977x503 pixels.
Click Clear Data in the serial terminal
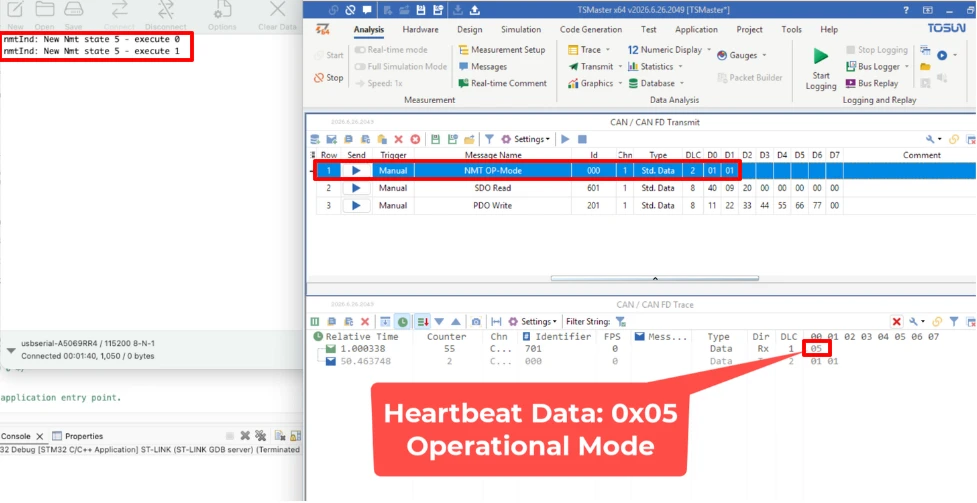click(277, 15)
